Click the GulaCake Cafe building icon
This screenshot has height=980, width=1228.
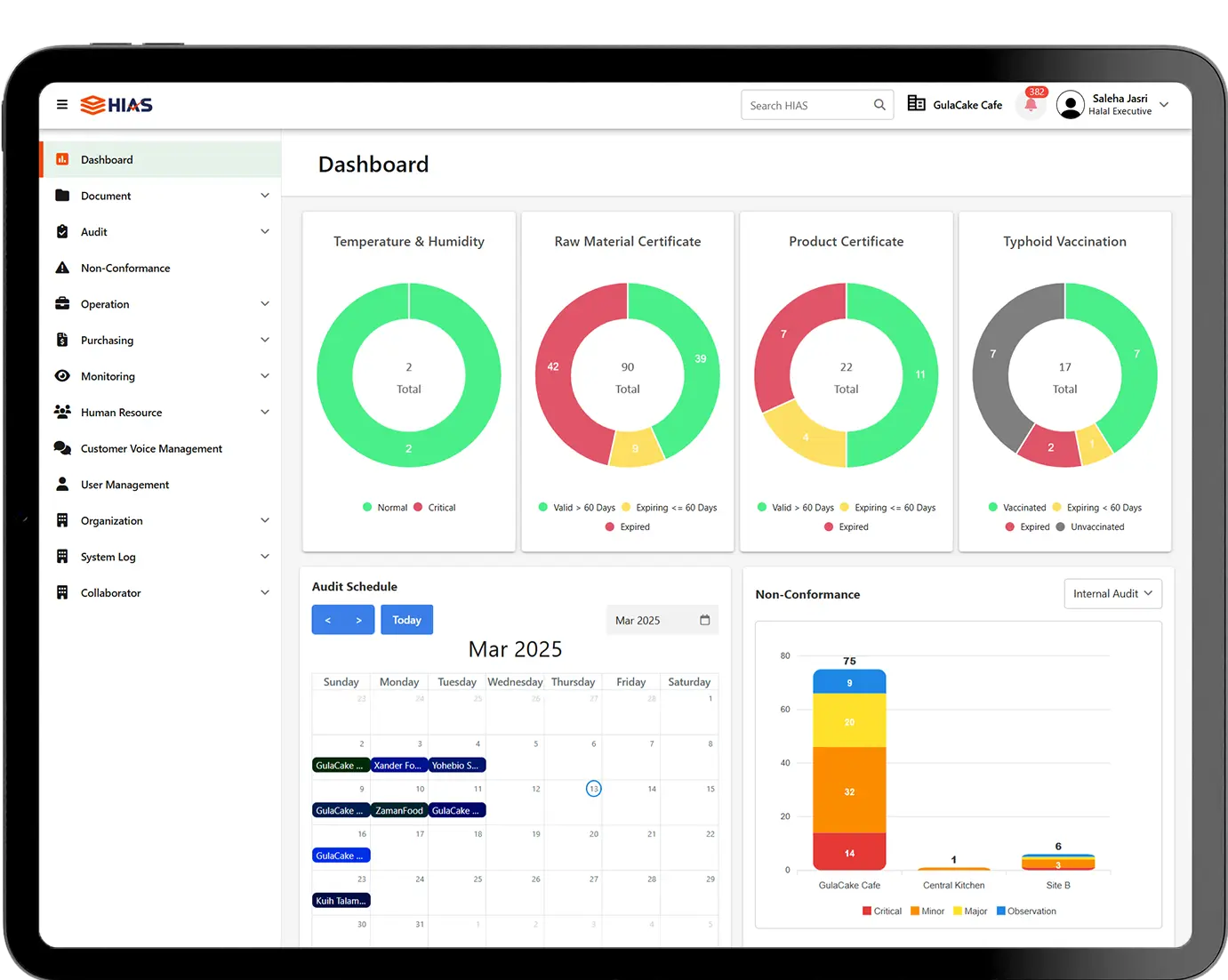coord(916,104)
